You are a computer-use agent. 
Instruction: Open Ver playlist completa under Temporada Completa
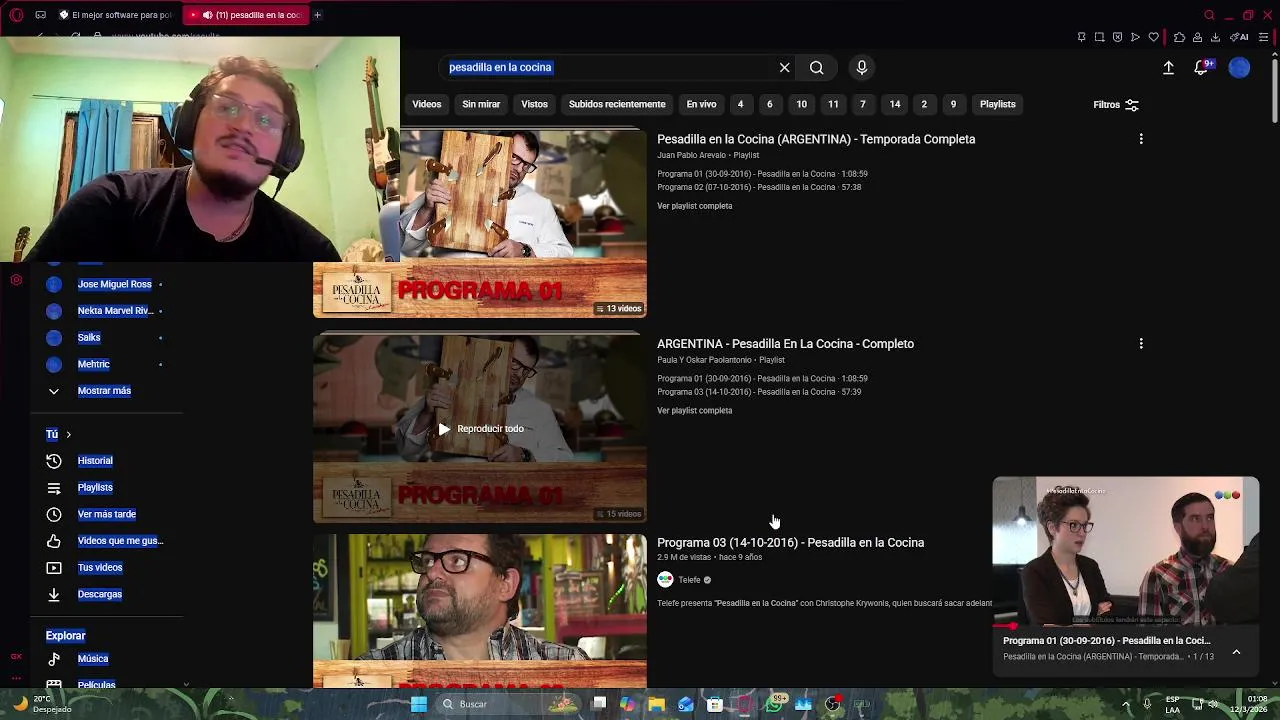[695, 206]
